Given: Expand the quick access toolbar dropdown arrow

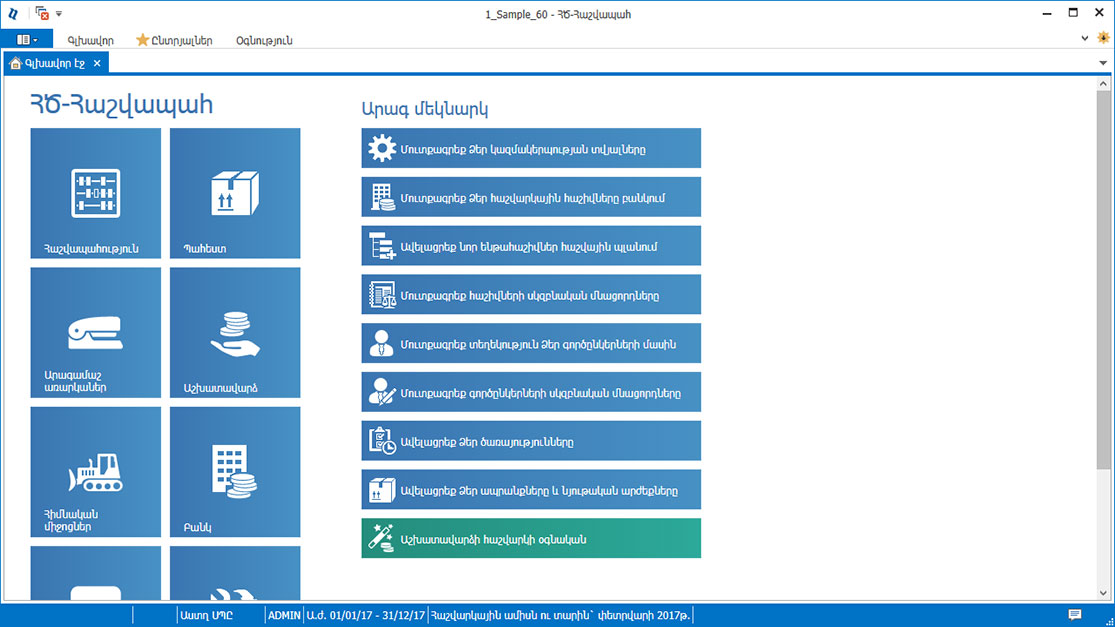Looking at the screenshot, I should click(x=59, y=14).
